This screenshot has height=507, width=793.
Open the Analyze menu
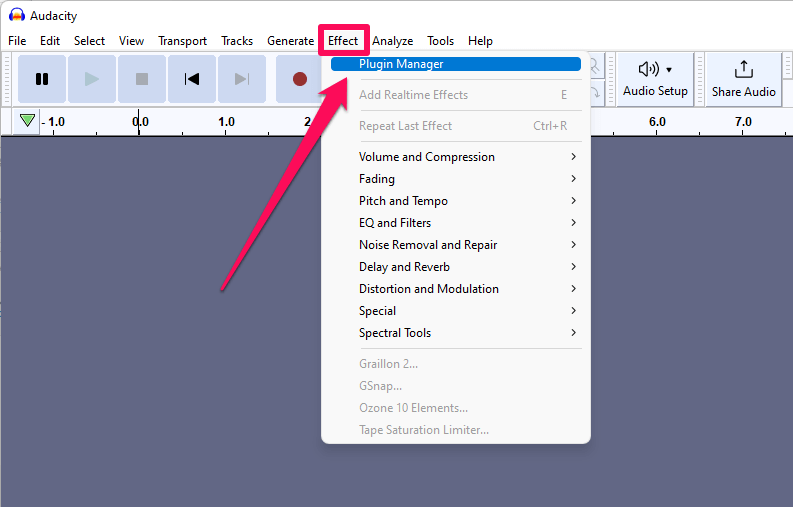click(392, 41)
